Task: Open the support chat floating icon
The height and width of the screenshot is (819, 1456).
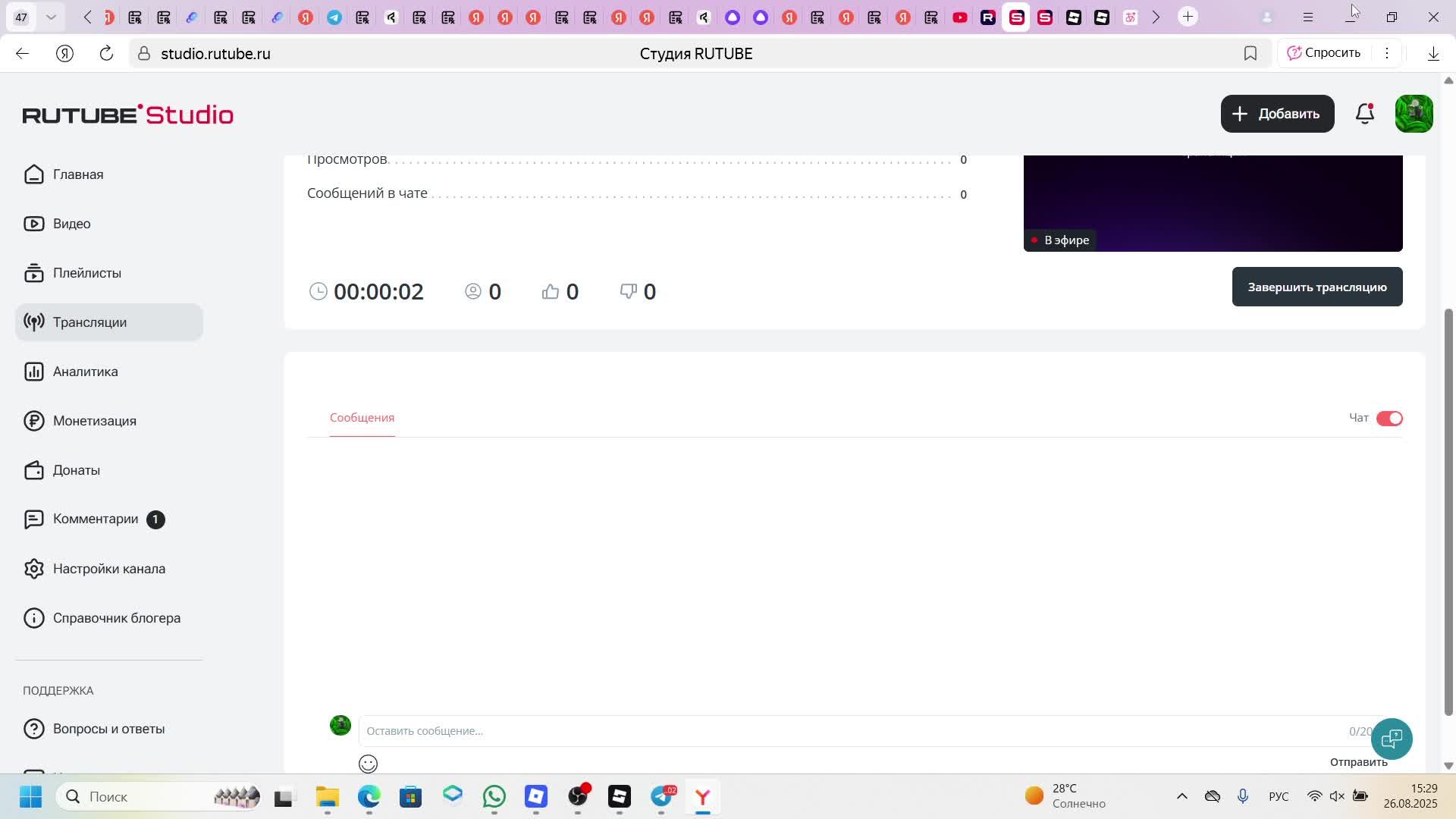Action: click(x=1392, y=739)
